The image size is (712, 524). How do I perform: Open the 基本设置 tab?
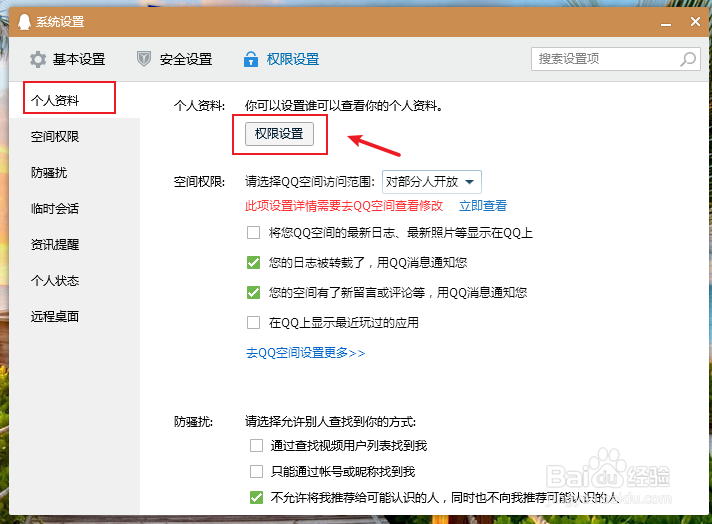point(68,59)
